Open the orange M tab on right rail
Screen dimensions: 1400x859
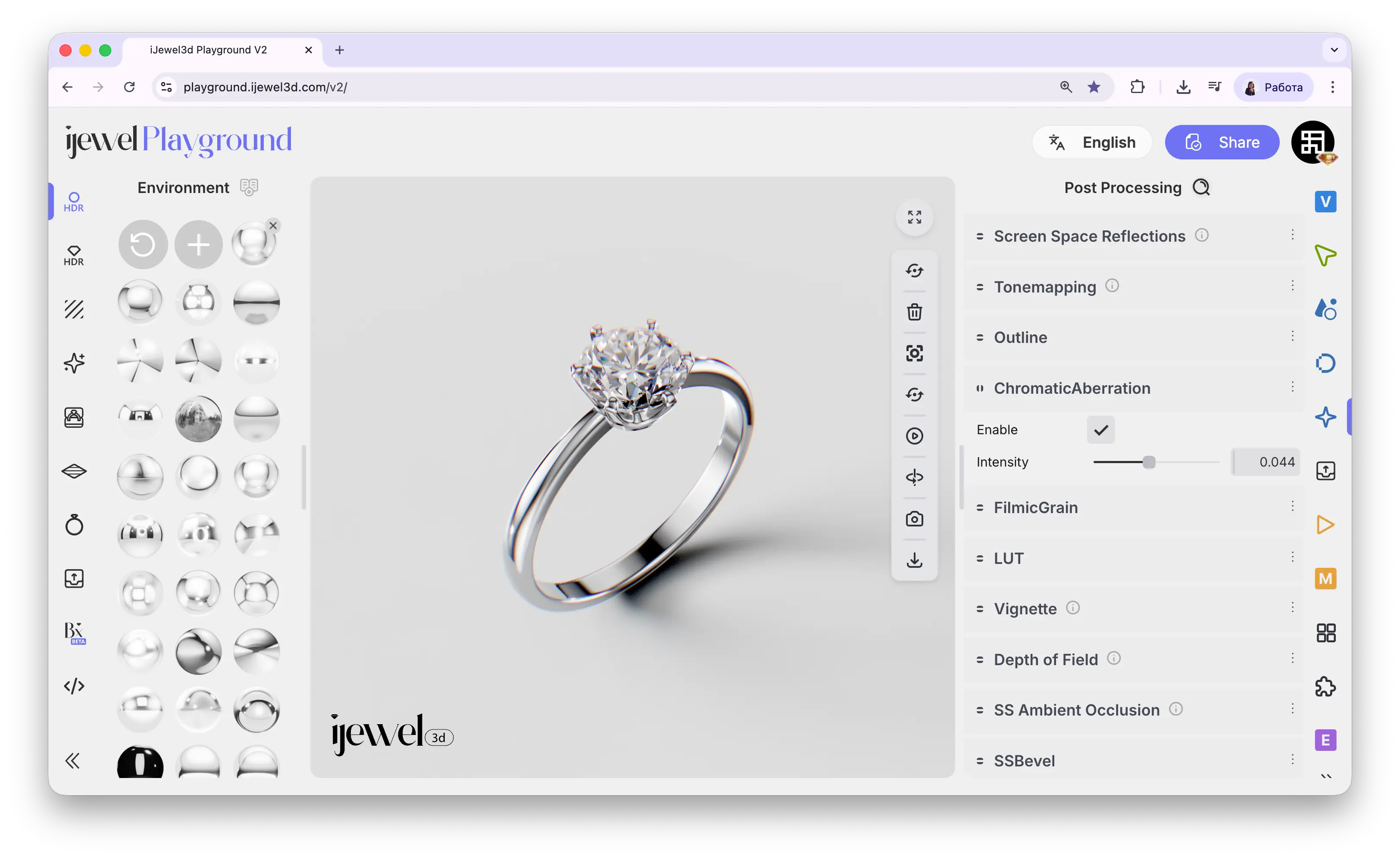pyautogui.click(x=1325, y=579)
